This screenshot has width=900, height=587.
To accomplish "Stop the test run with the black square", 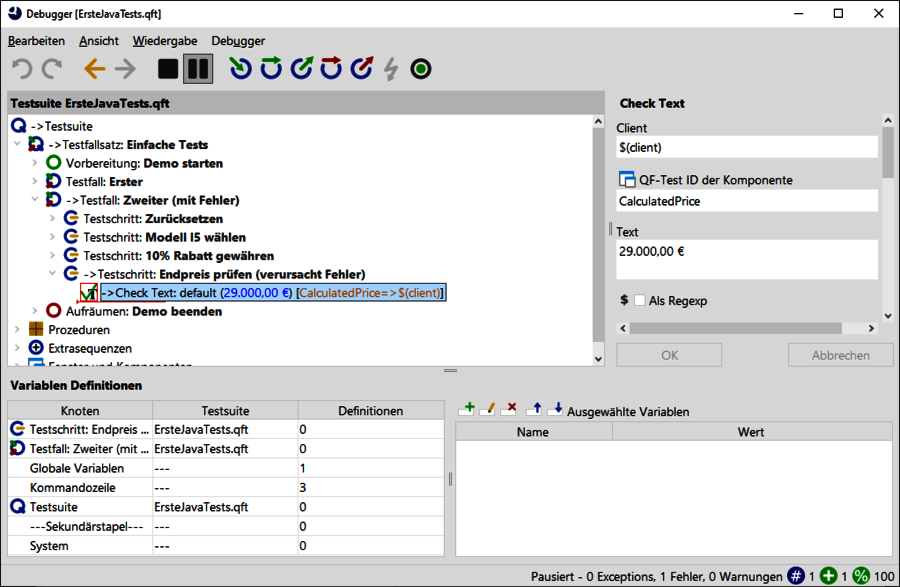I will click(x=168, y=69).
